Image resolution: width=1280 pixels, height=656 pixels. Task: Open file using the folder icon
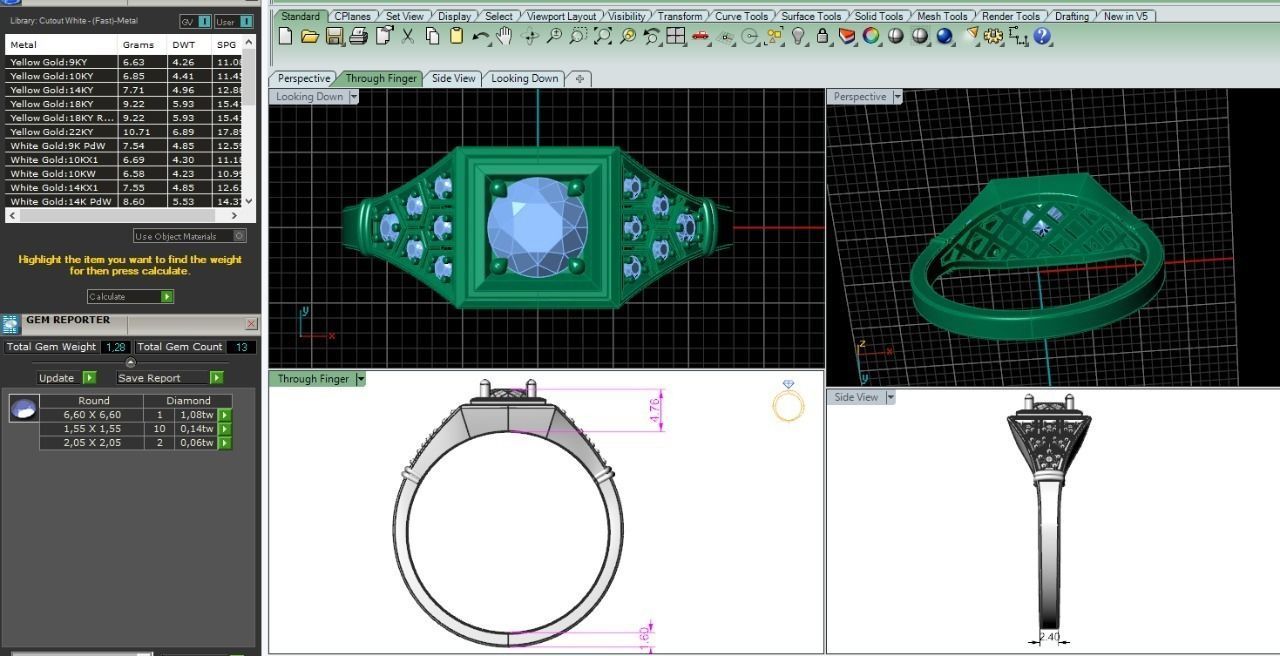310,36
